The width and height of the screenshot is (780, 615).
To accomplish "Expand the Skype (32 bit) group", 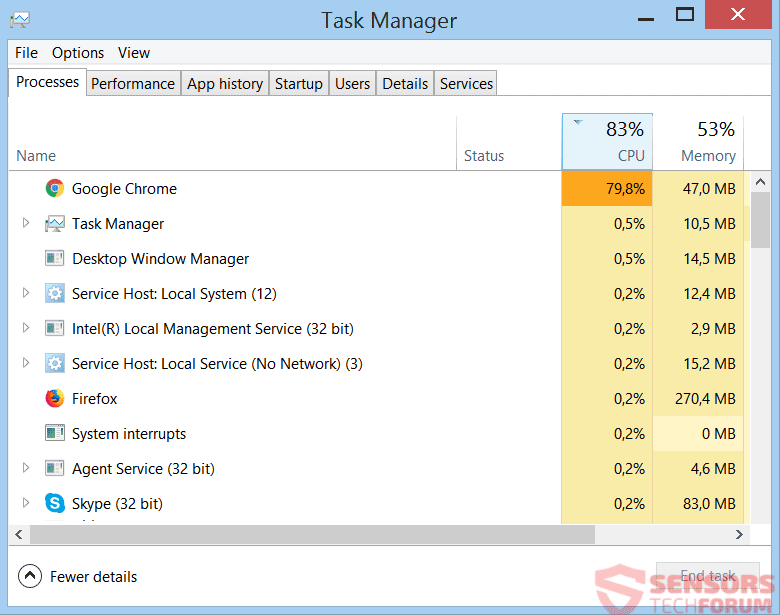I will pyautogui.click(x=26, y=503).
